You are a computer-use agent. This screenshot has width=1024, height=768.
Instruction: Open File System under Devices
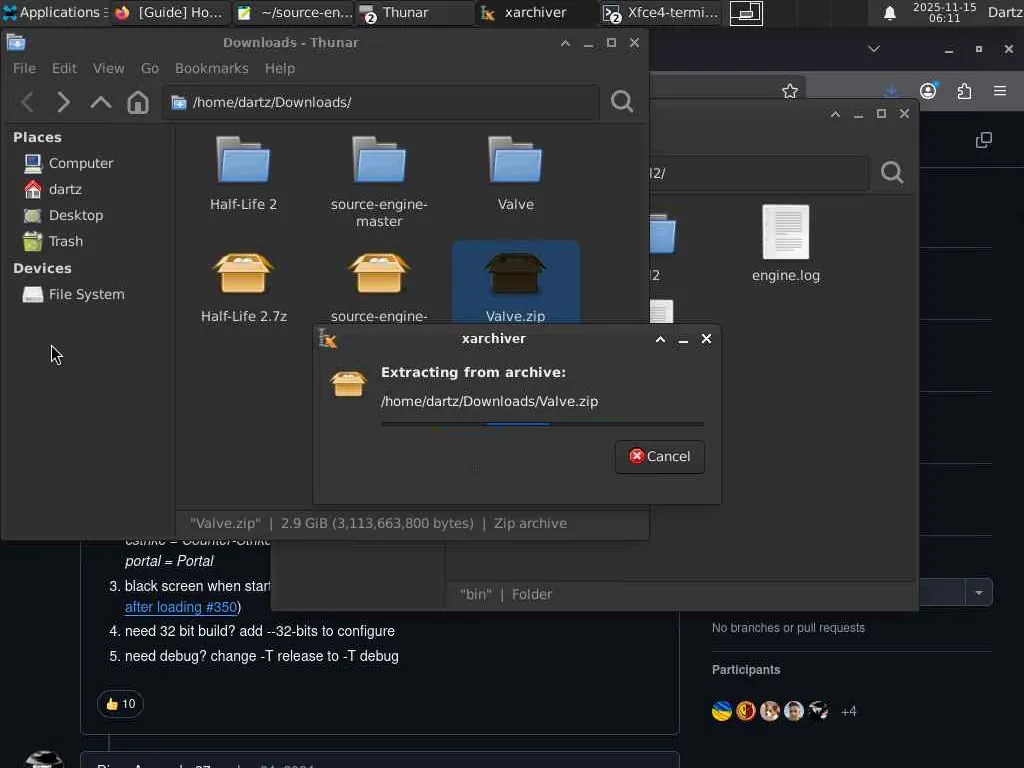click(73, 295)
